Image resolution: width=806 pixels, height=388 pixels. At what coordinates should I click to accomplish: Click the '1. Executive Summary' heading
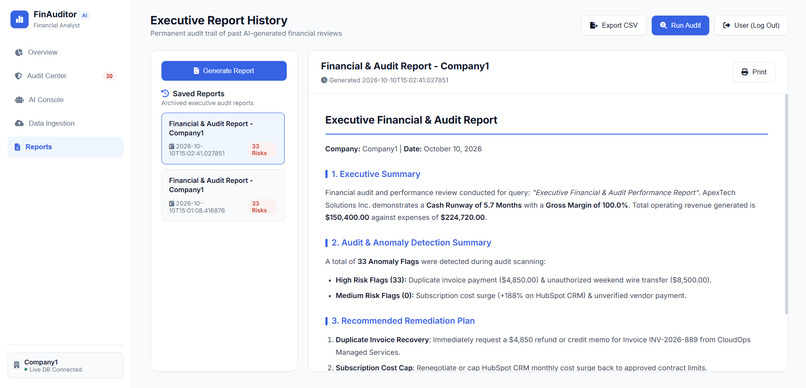(x=376, y=174)
